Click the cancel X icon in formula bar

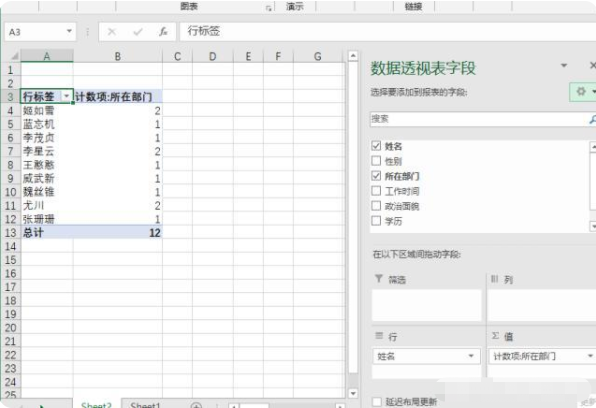pos(112,32)
